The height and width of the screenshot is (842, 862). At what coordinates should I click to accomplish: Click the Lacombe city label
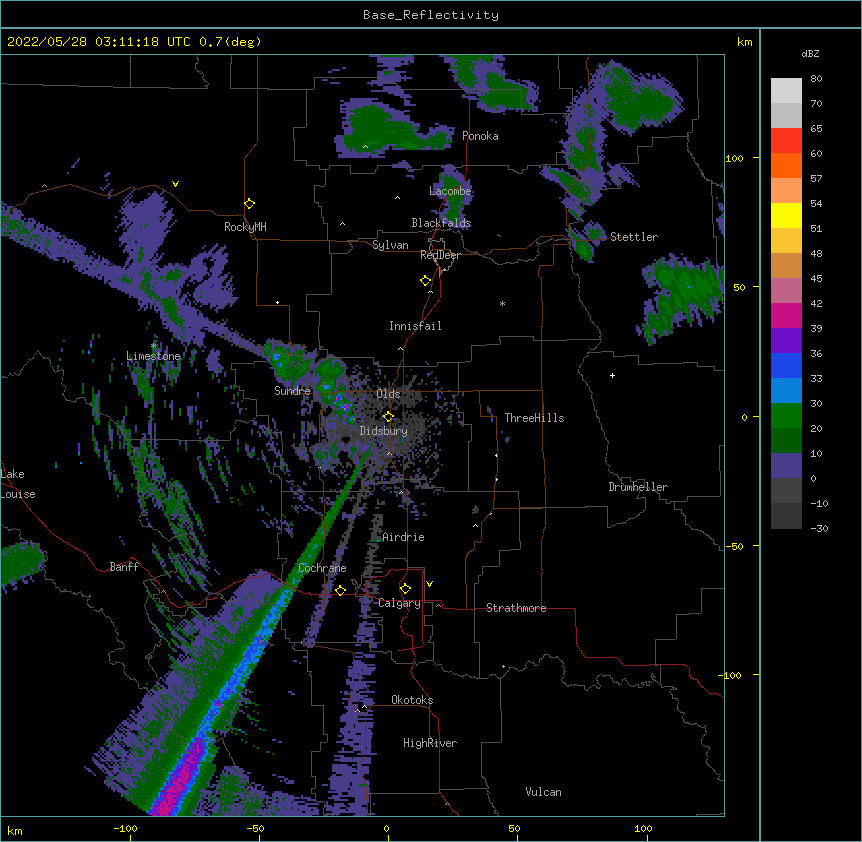[450, 191]
